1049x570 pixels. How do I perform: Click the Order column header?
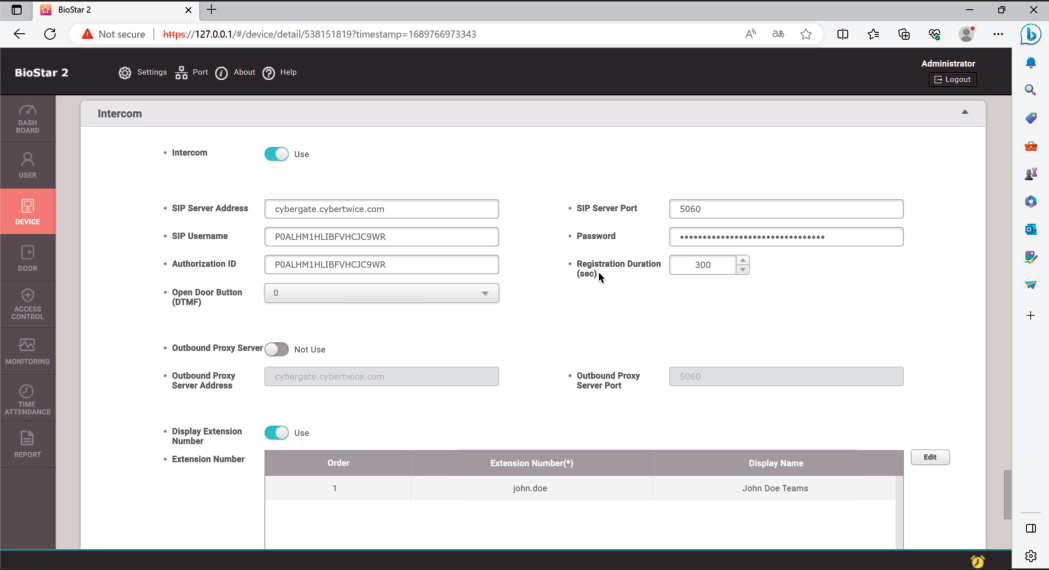click(338, 463)
